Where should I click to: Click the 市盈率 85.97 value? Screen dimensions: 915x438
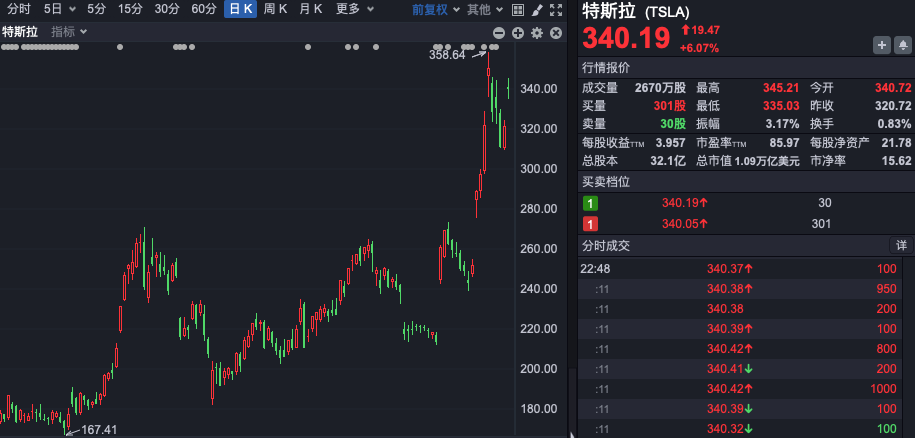click(784, 142)
